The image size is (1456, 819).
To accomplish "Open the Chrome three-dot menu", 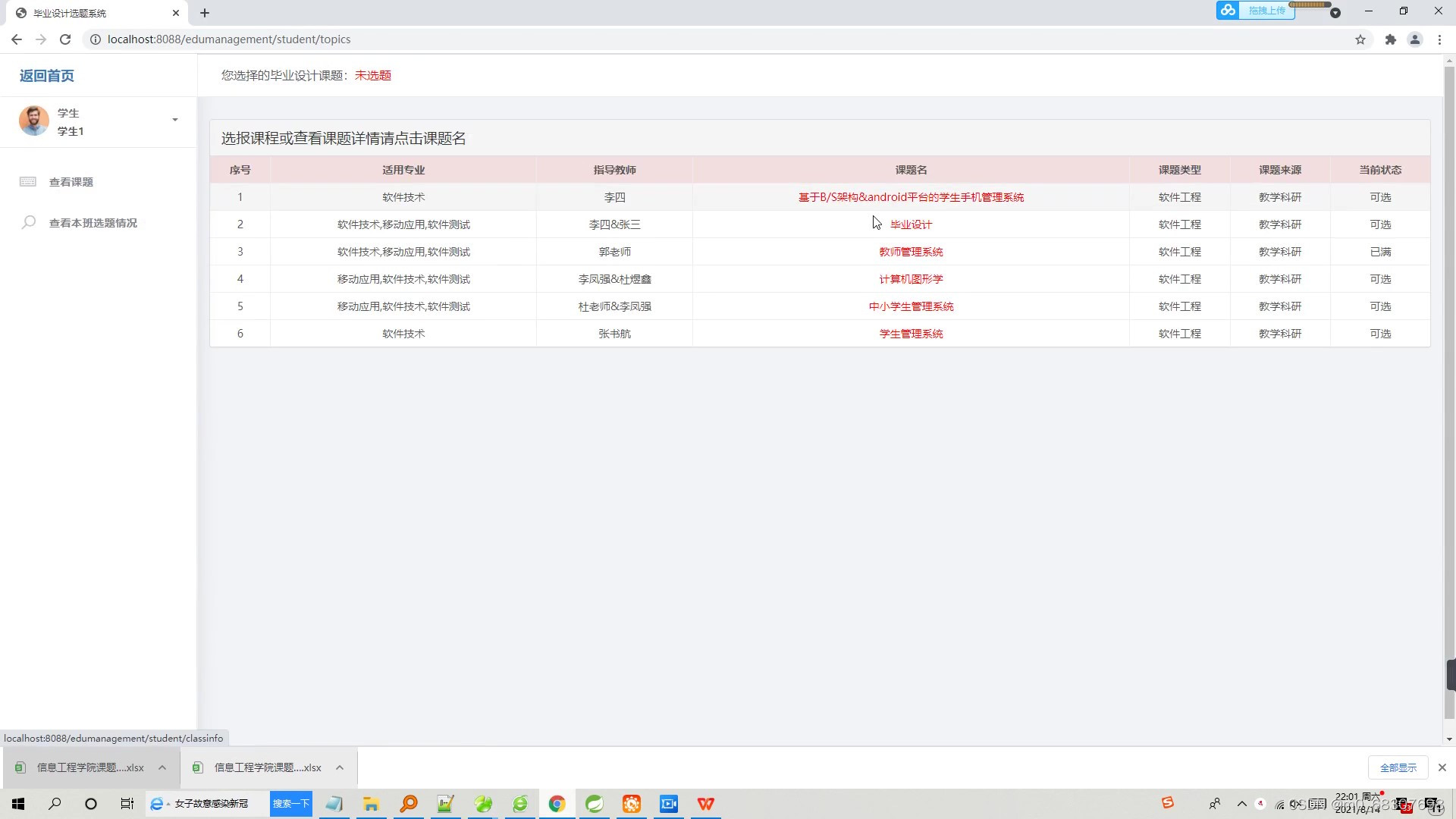I will point(1439,39).
